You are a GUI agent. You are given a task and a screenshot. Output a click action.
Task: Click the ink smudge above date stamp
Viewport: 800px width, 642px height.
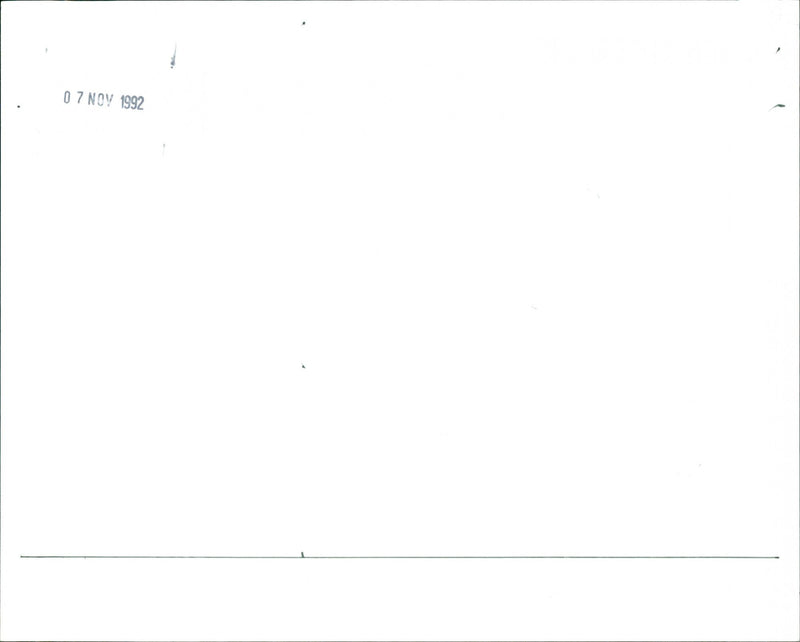[x=173, y=56]
